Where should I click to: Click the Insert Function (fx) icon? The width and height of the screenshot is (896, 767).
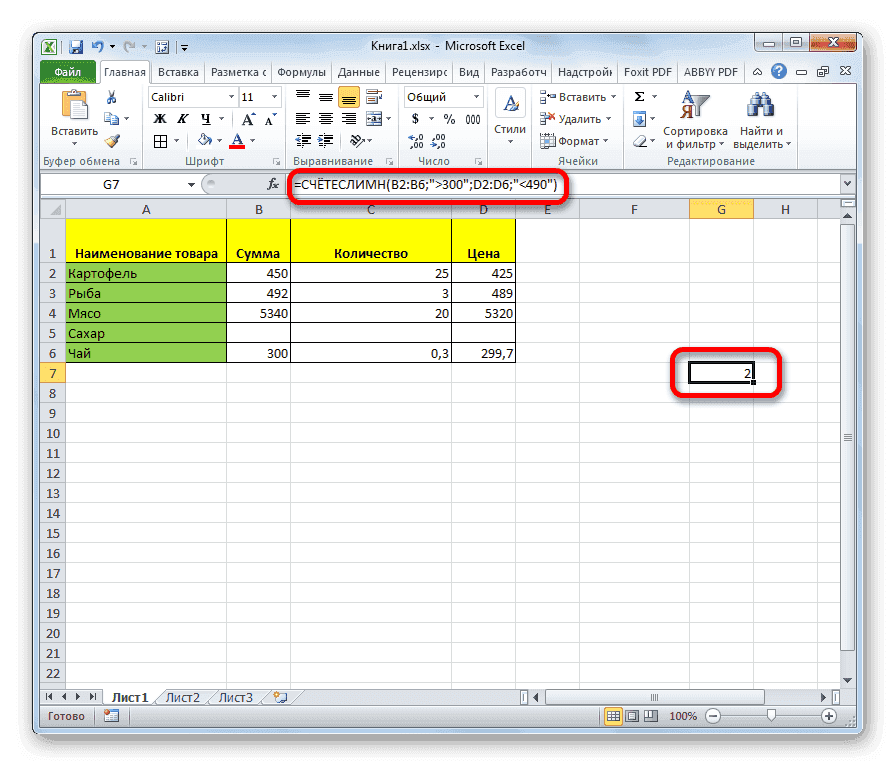(x=272, y=184)
